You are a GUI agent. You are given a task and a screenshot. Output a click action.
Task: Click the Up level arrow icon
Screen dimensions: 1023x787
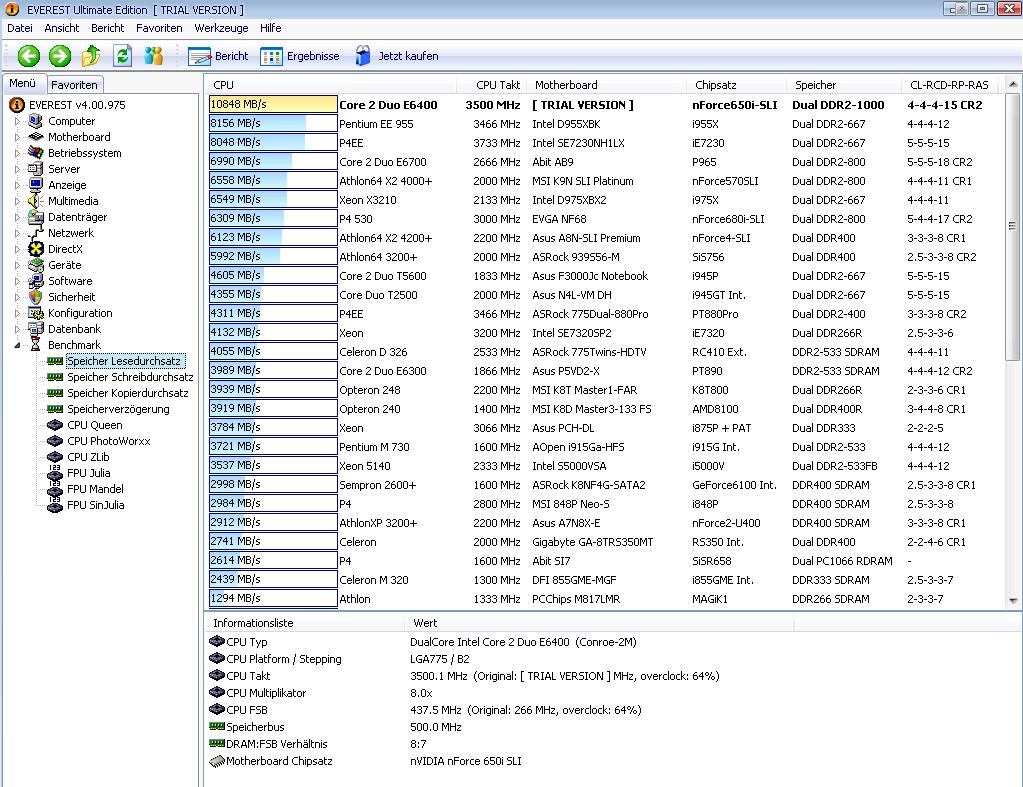point(91,56)
